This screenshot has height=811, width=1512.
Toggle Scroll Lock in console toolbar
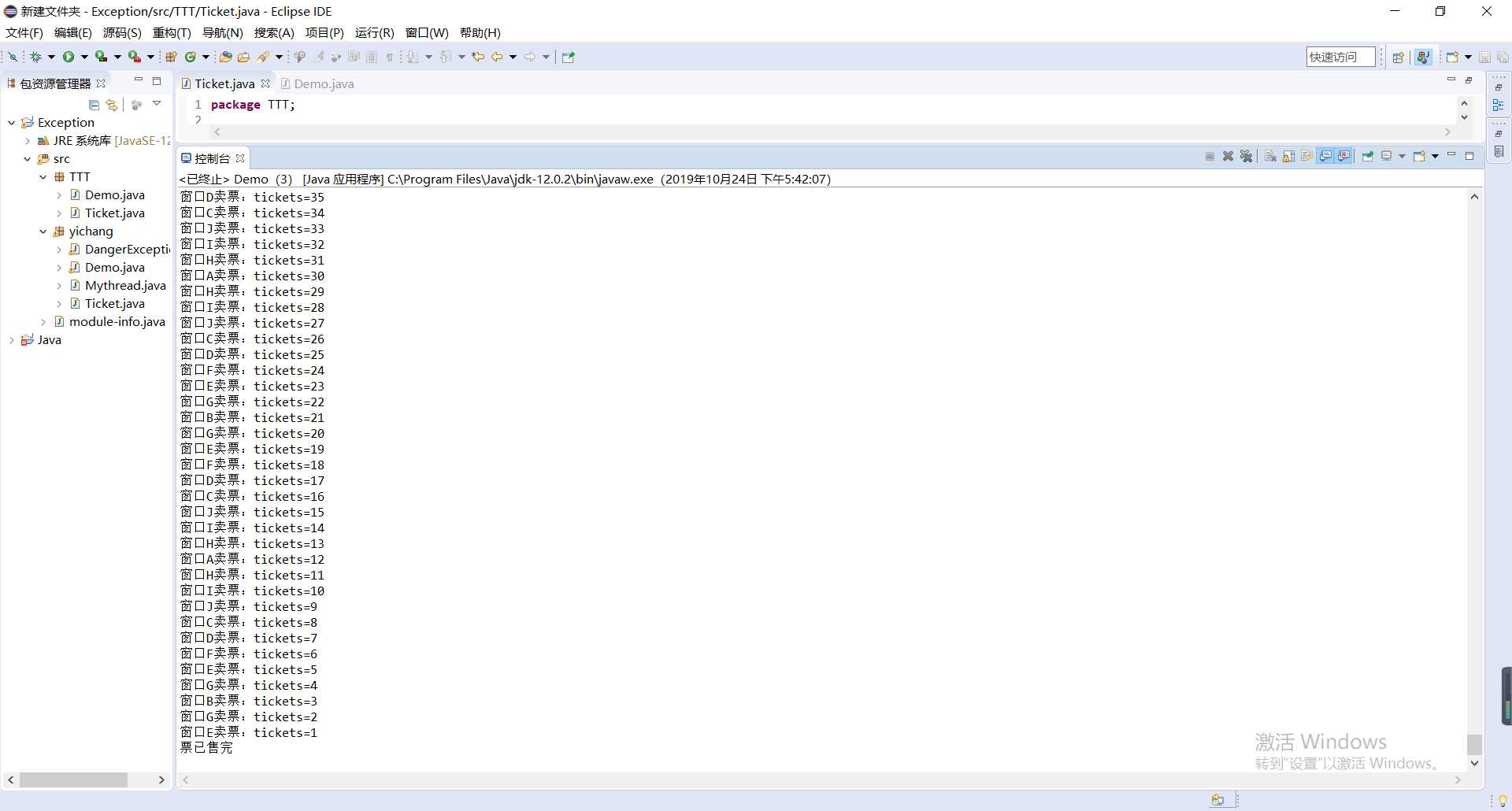pyautogui.click(x=1288, y=156)
